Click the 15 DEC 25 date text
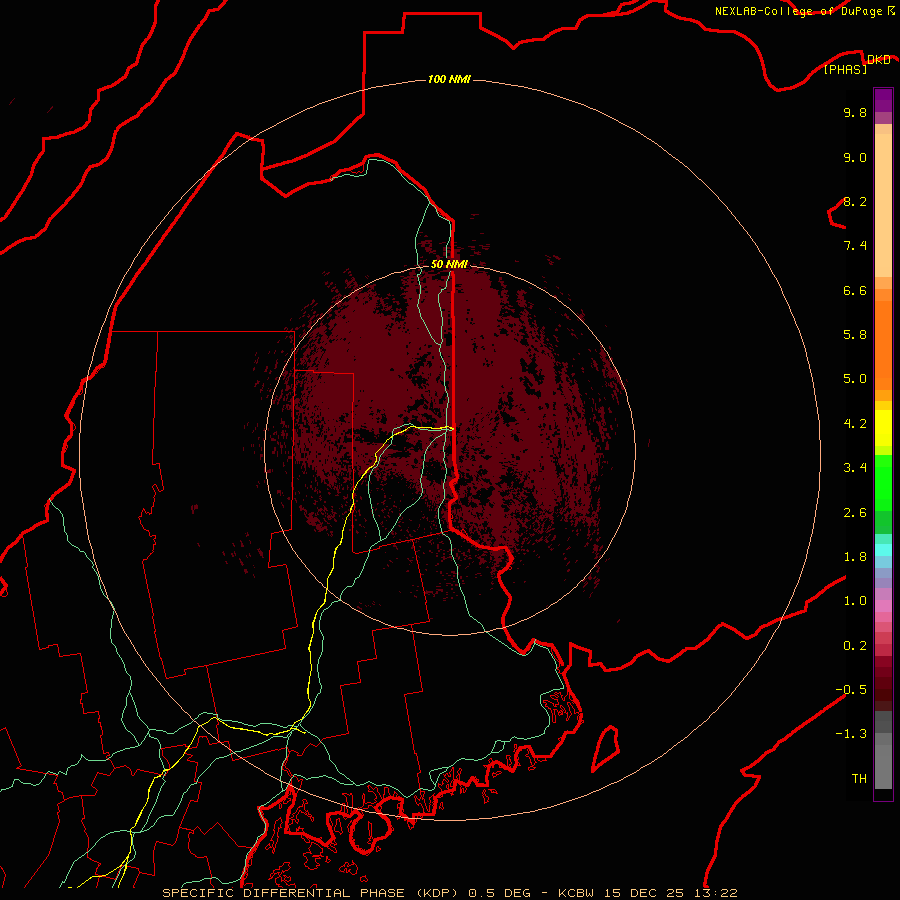The width and height of the screenshot is (900, 900). coord(645,893)
